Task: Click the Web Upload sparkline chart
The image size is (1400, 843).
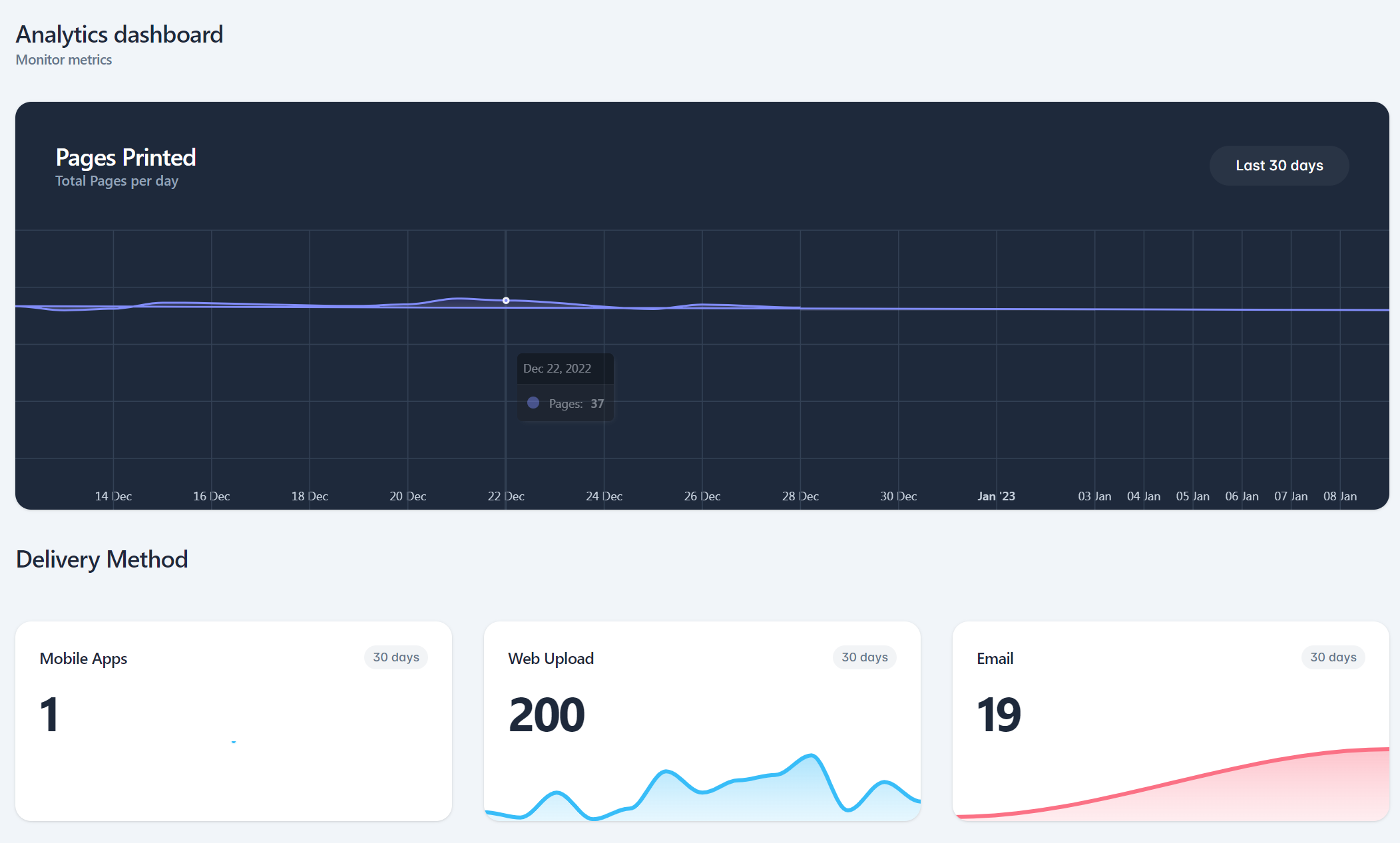Action: pos(702,788)
